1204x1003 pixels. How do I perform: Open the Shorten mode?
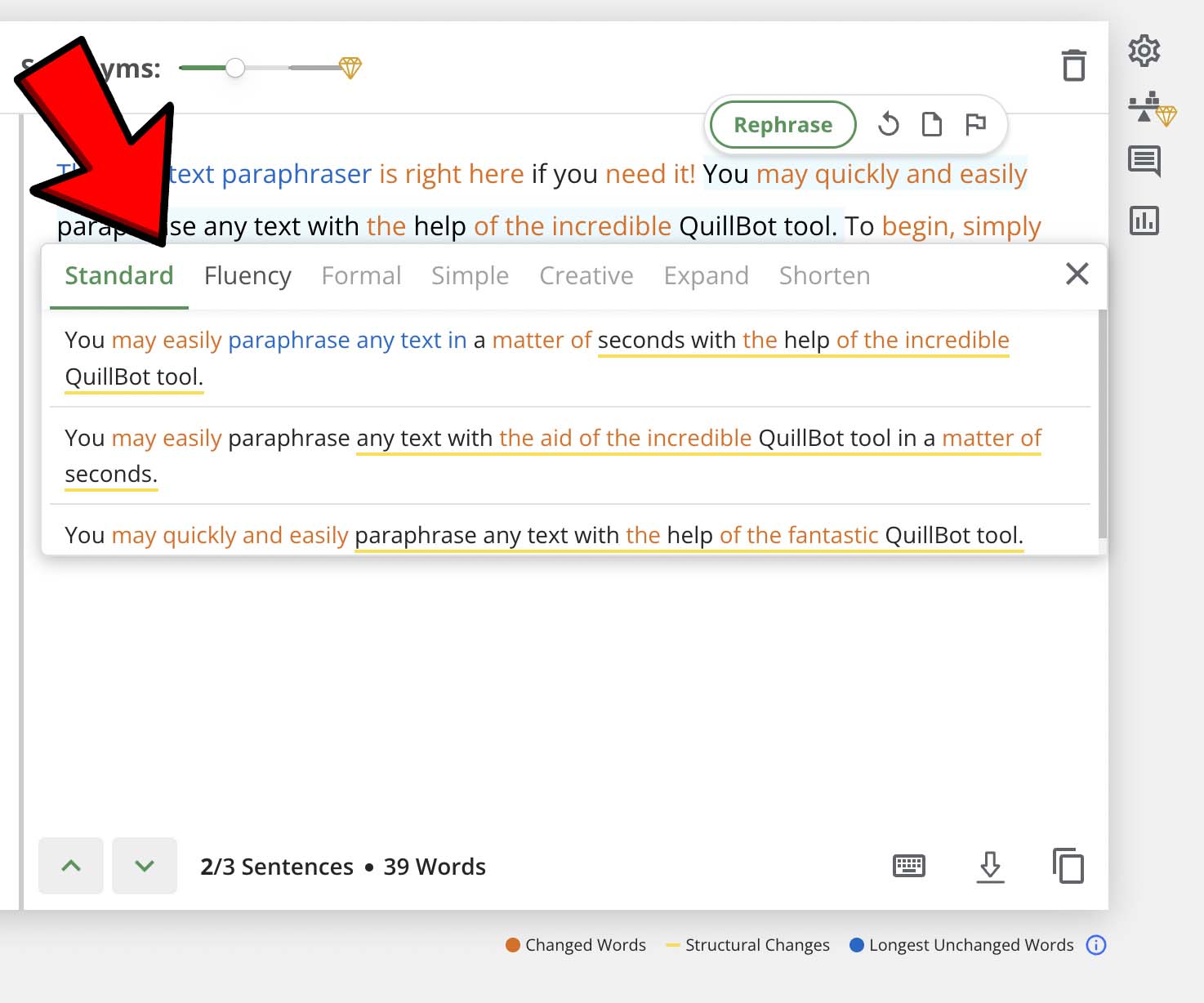[x=823, y=275]
